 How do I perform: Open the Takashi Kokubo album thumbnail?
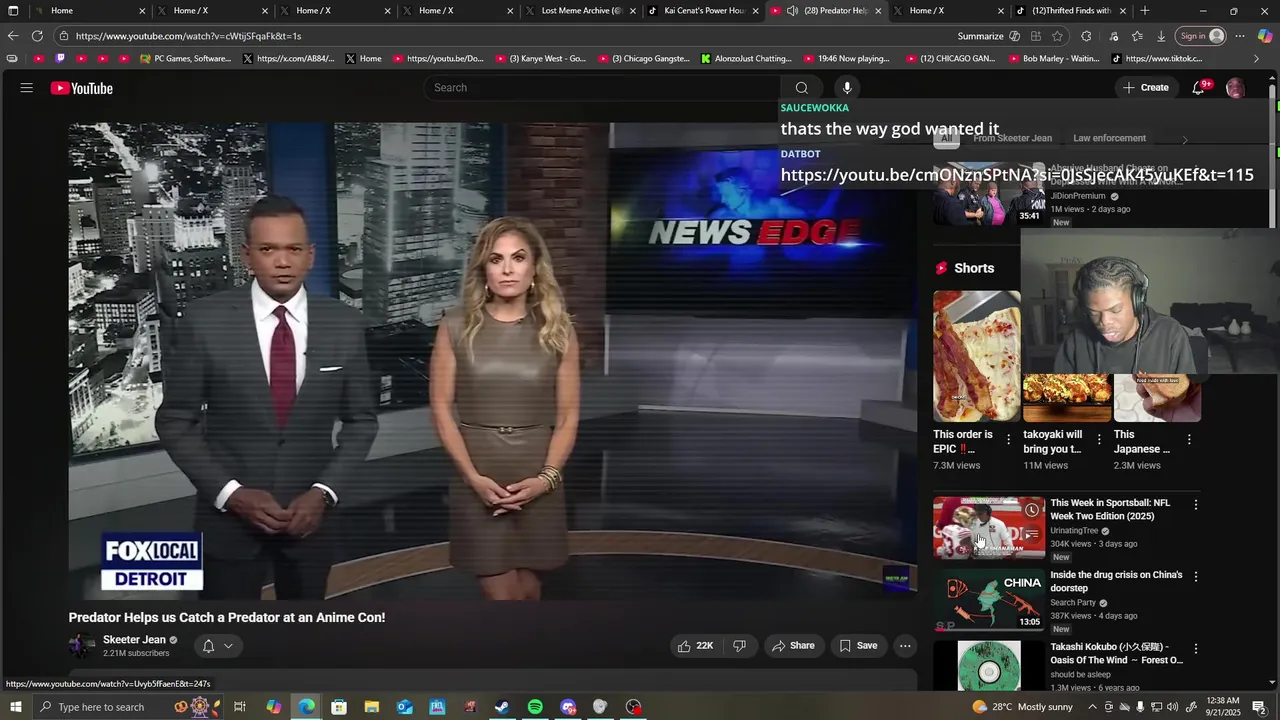click(x=989, y=665)
